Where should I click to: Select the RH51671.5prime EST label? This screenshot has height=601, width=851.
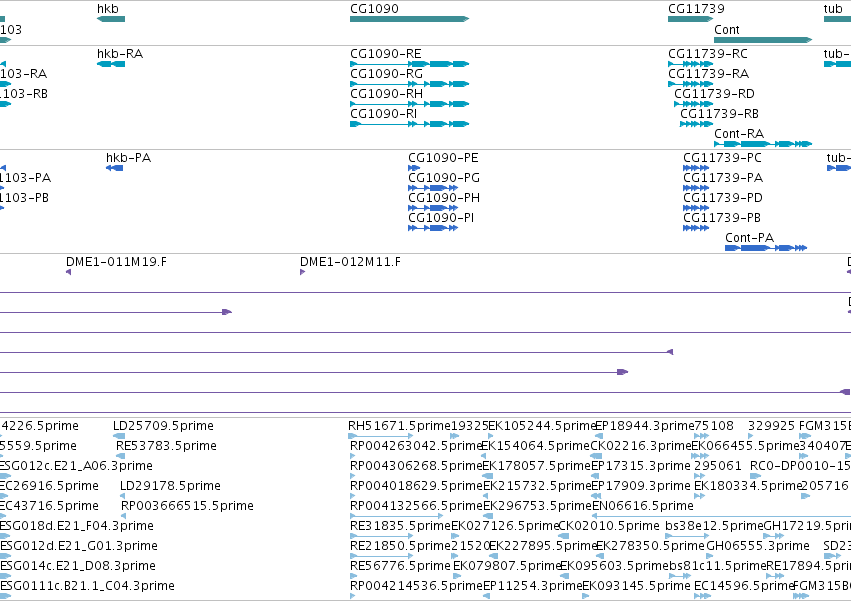[x=399, y=426]
